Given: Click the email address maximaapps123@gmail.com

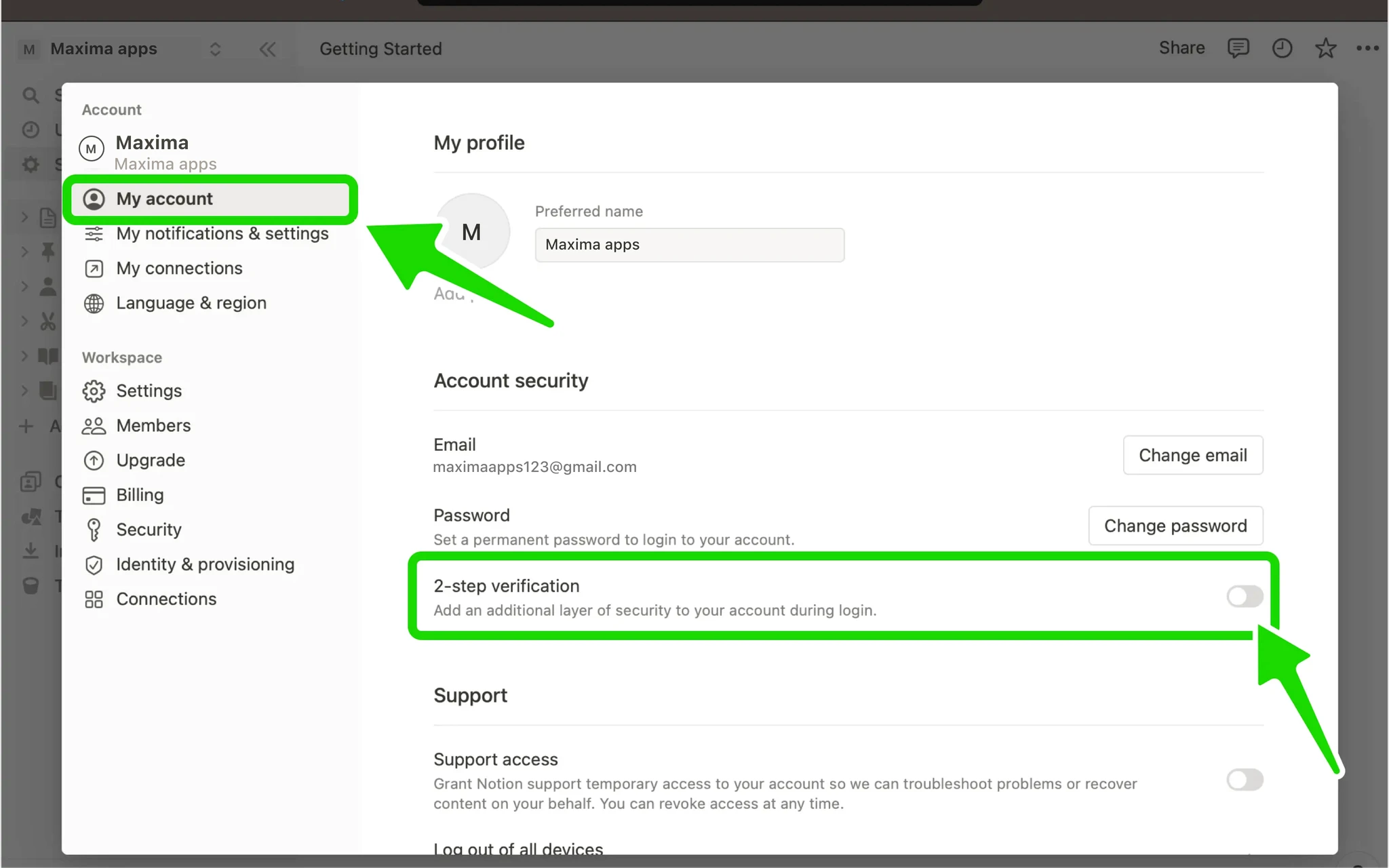Looking at the screenshot, I should click(534, 467).
